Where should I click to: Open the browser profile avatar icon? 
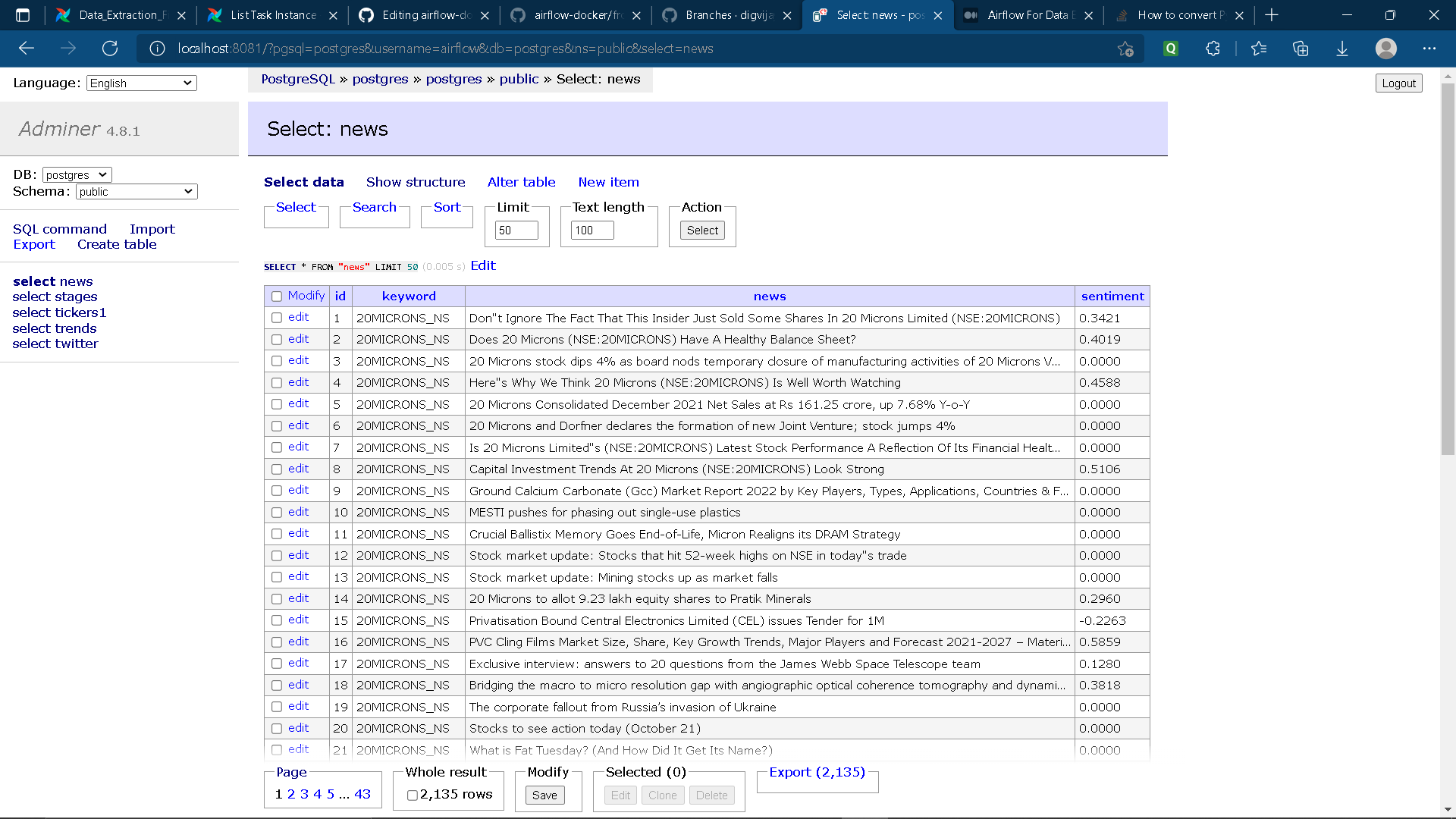coord(1387,48)
